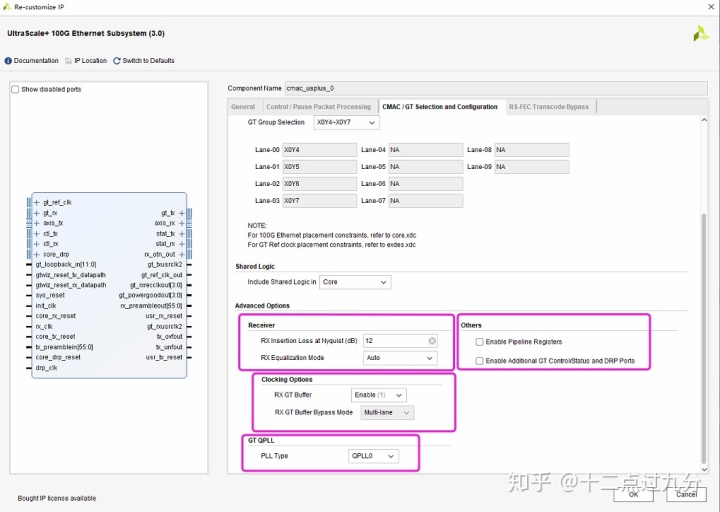
Task: Click the gt_loopback_in[11:0] port label
Action: click(x=66, y=264)
